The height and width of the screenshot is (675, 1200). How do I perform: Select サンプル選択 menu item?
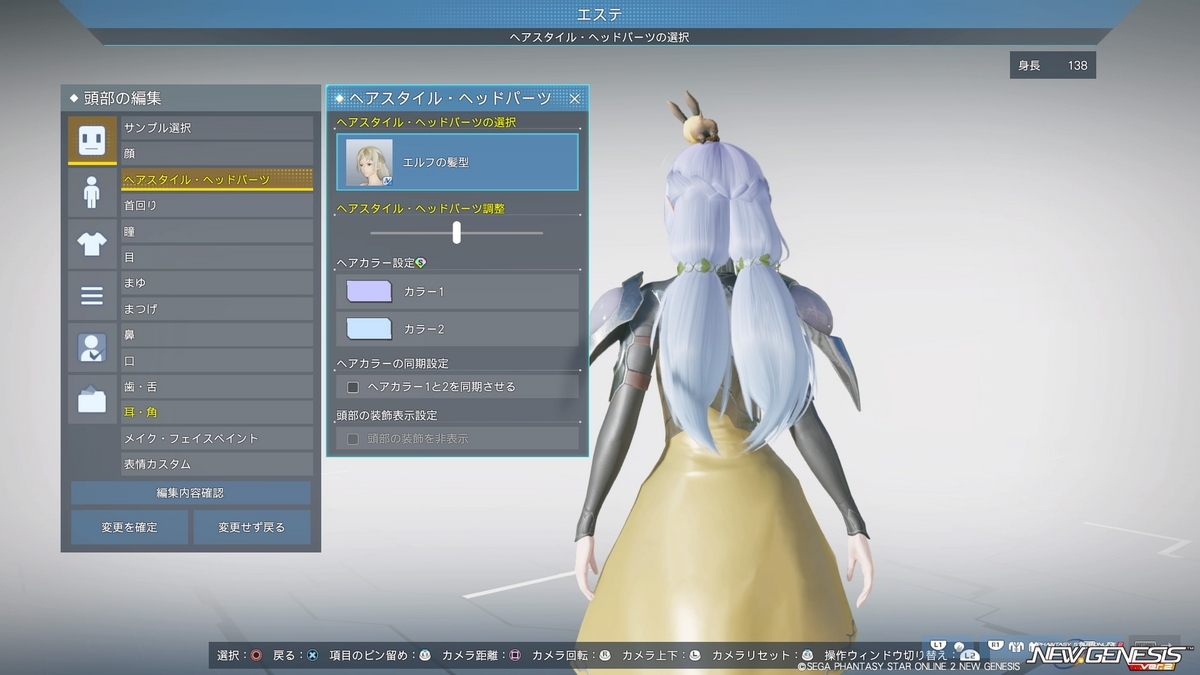click(217, 128)
